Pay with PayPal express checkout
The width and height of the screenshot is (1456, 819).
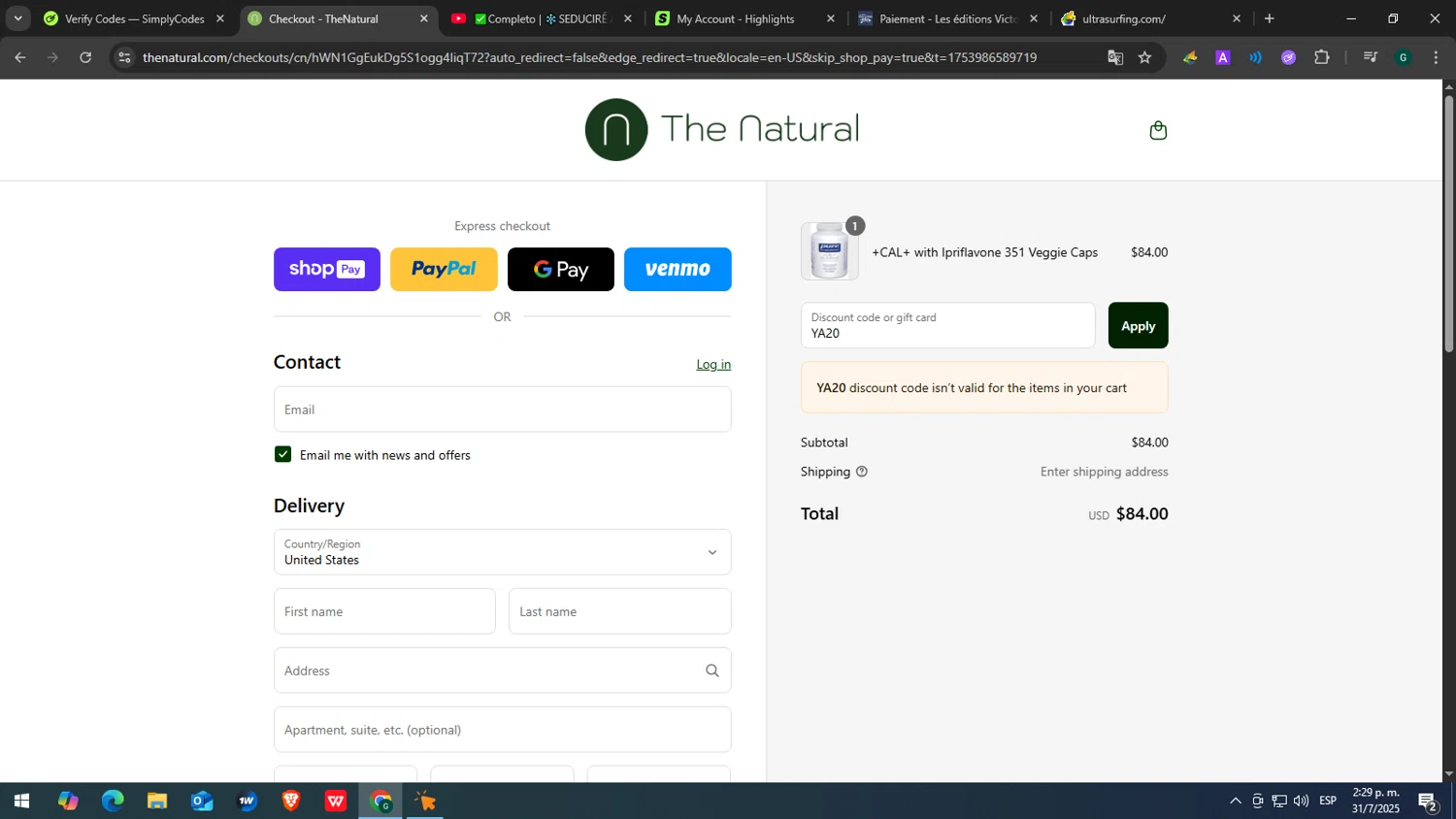tap(444, 269)
